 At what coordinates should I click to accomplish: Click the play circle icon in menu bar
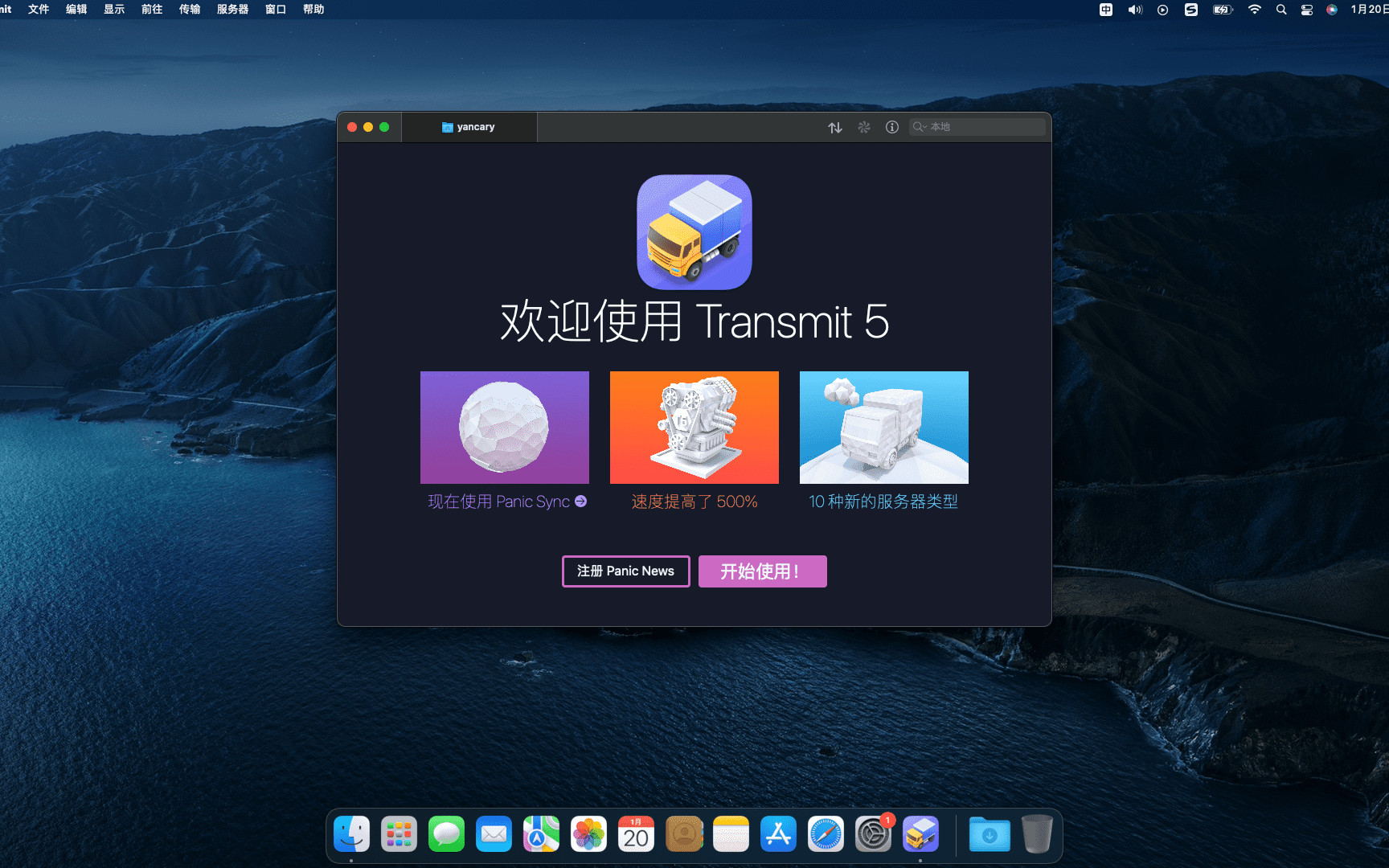[x=1162, y=10]
